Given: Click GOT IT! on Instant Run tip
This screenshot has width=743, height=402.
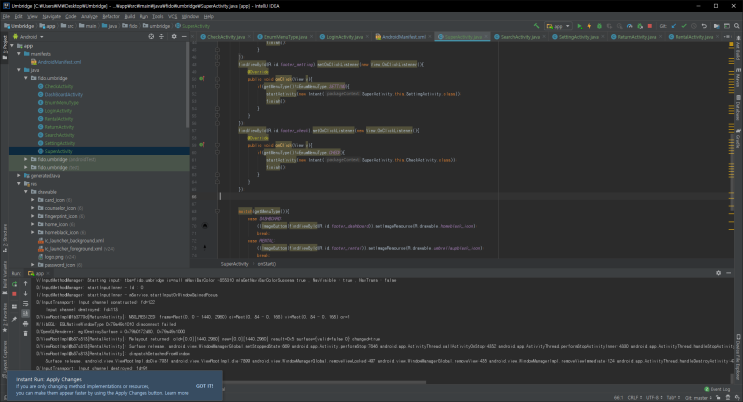Looking at the screenshot, I should click(x=205, y=386).
